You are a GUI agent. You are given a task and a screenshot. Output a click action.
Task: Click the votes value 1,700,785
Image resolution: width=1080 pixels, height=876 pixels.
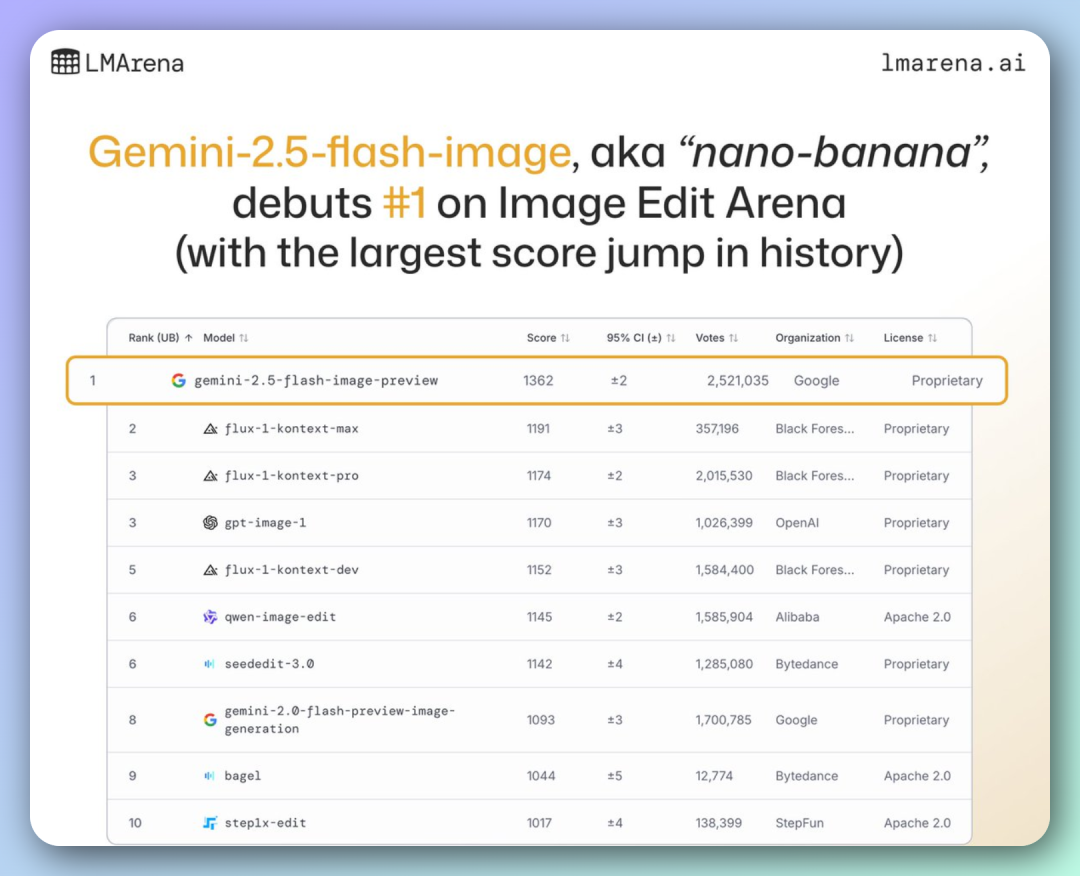coord(723,720)
